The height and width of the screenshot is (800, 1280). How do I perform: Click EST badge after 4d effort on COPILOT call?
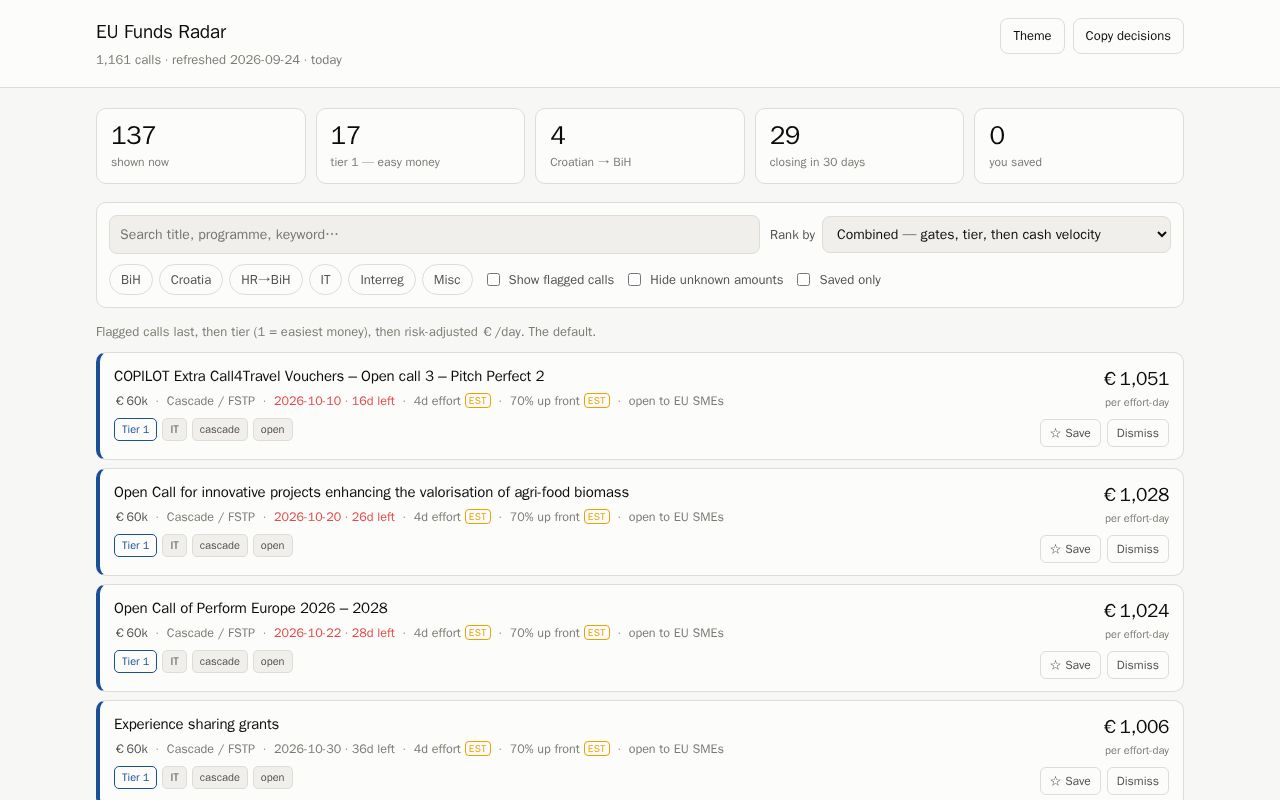pos(478,401)
